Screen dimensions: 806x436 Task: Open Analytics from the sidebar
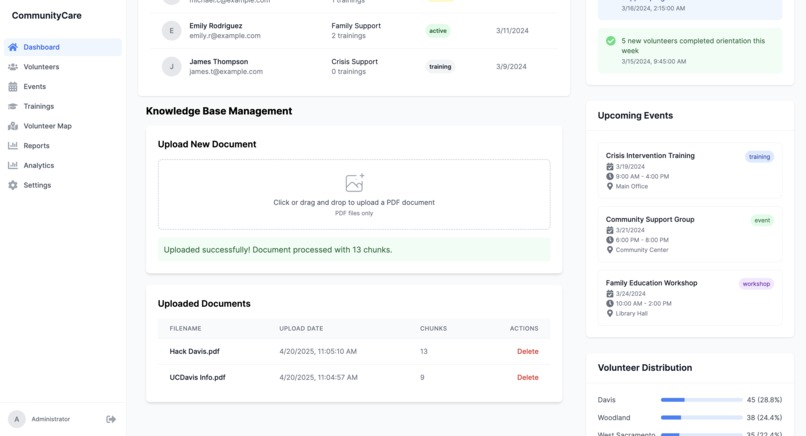pos(63,166)
